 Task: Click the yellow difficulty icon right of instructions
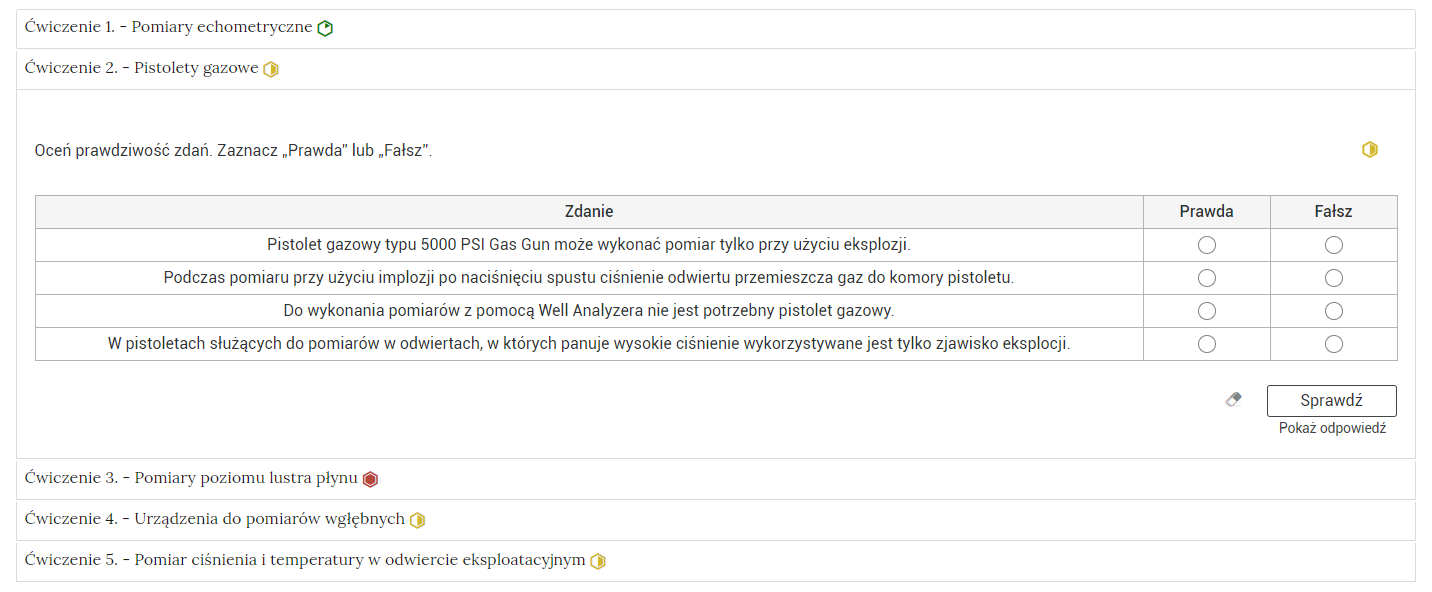1370,150
